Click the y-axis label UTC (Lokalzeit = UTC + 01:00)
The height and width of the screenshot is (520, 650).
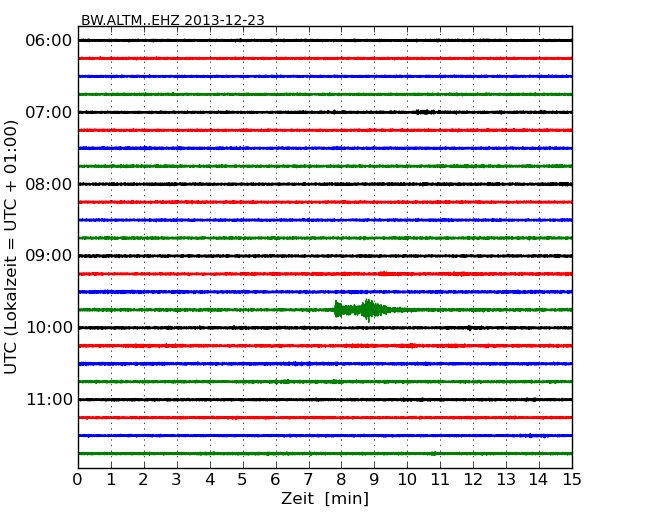click(x=11, y=247)
